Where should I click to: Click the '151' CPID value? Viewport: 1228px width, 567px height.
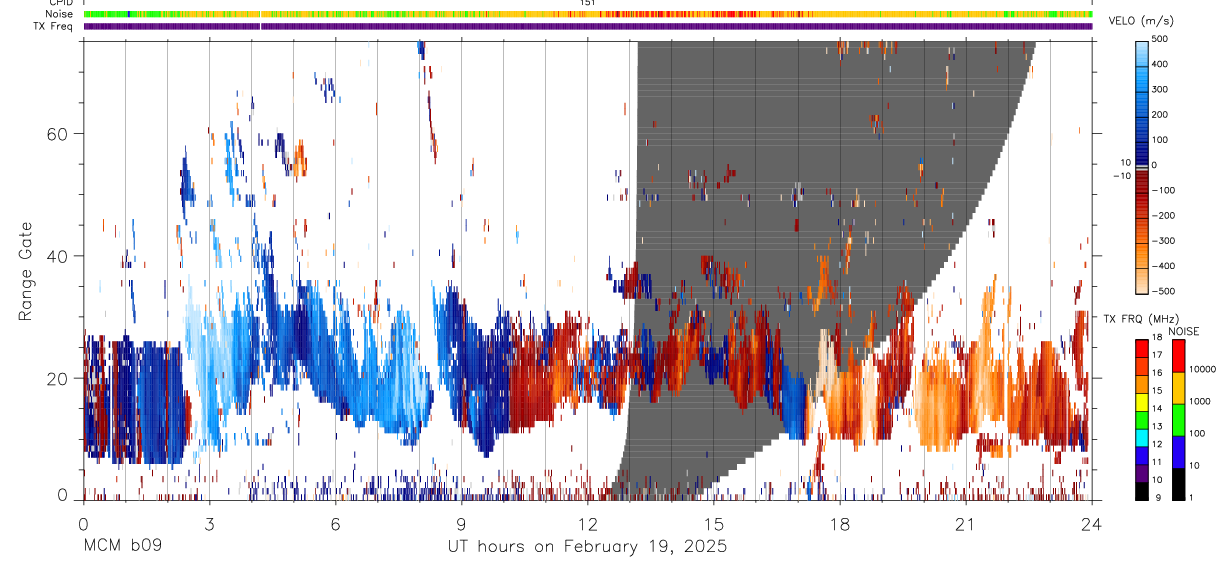tap(587, 3)
